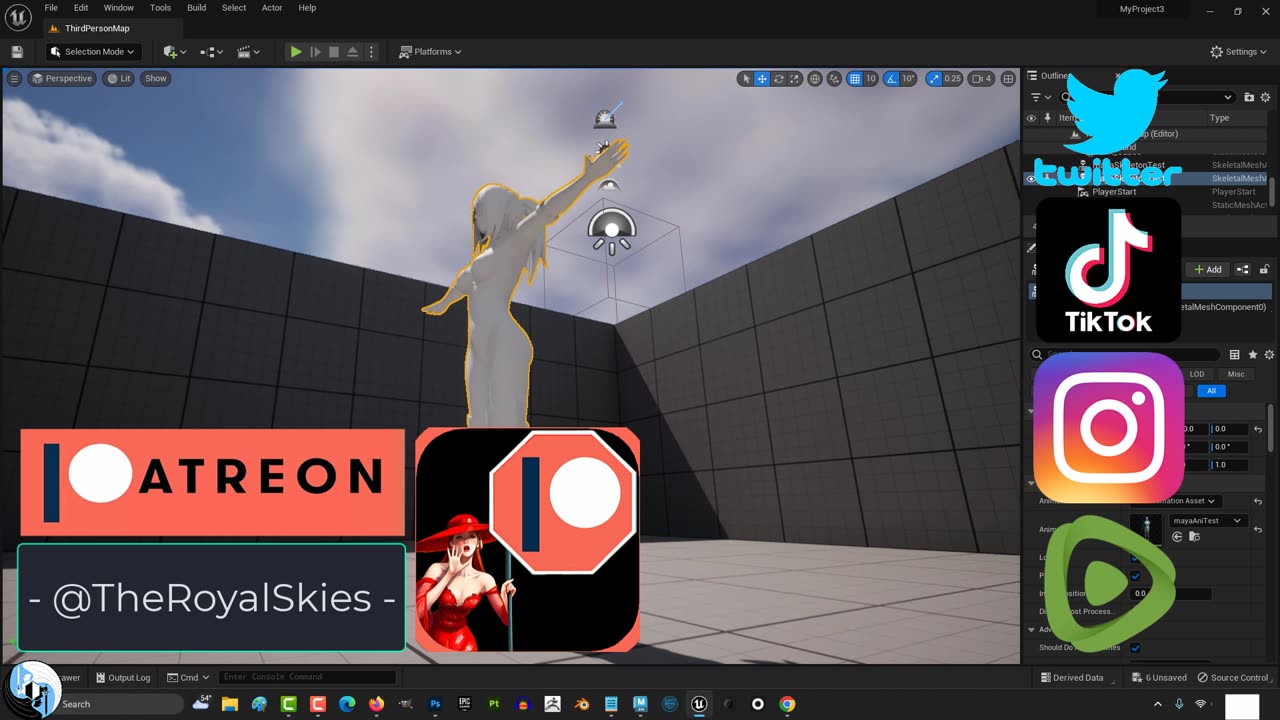1280x720 pixels.
Task: Select the LOD filter tab
Action: pos(1197,374)
